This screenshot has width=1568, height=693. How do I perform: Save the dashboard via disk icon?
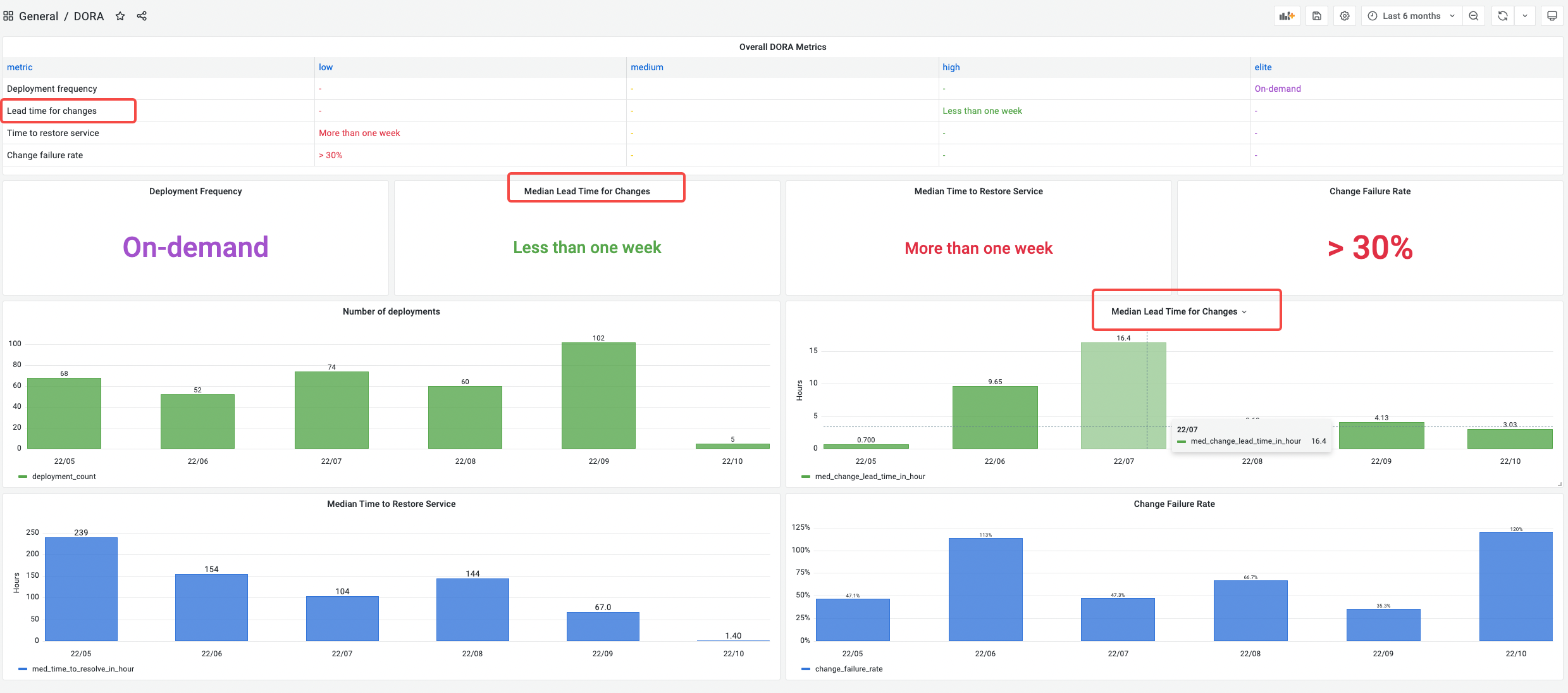click(x=1316, y=16)
